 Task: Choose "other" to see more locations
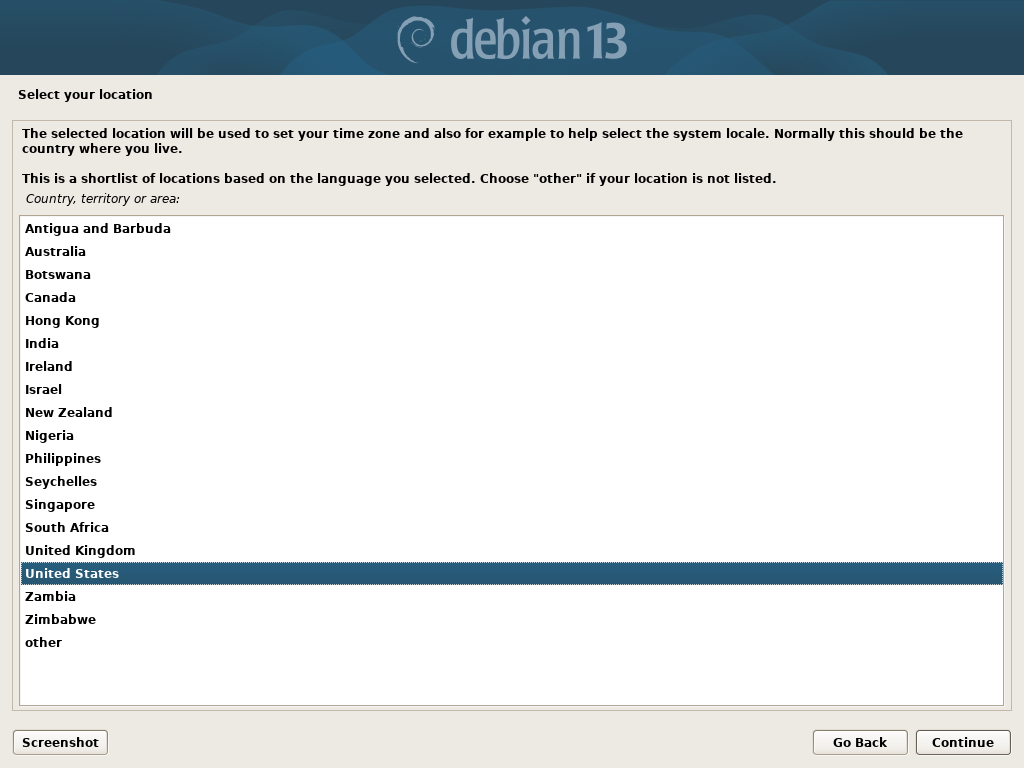click(511, 643)
